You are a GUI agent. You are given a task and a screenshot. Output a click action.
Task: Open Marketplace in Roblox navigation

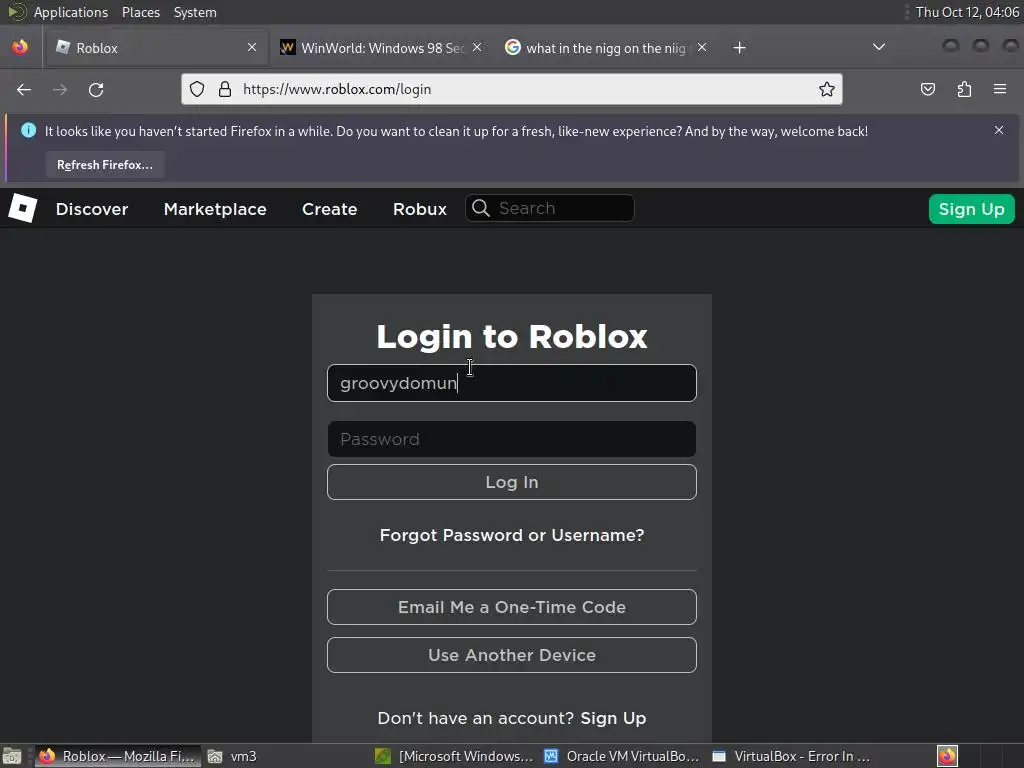tap(215, 209)
